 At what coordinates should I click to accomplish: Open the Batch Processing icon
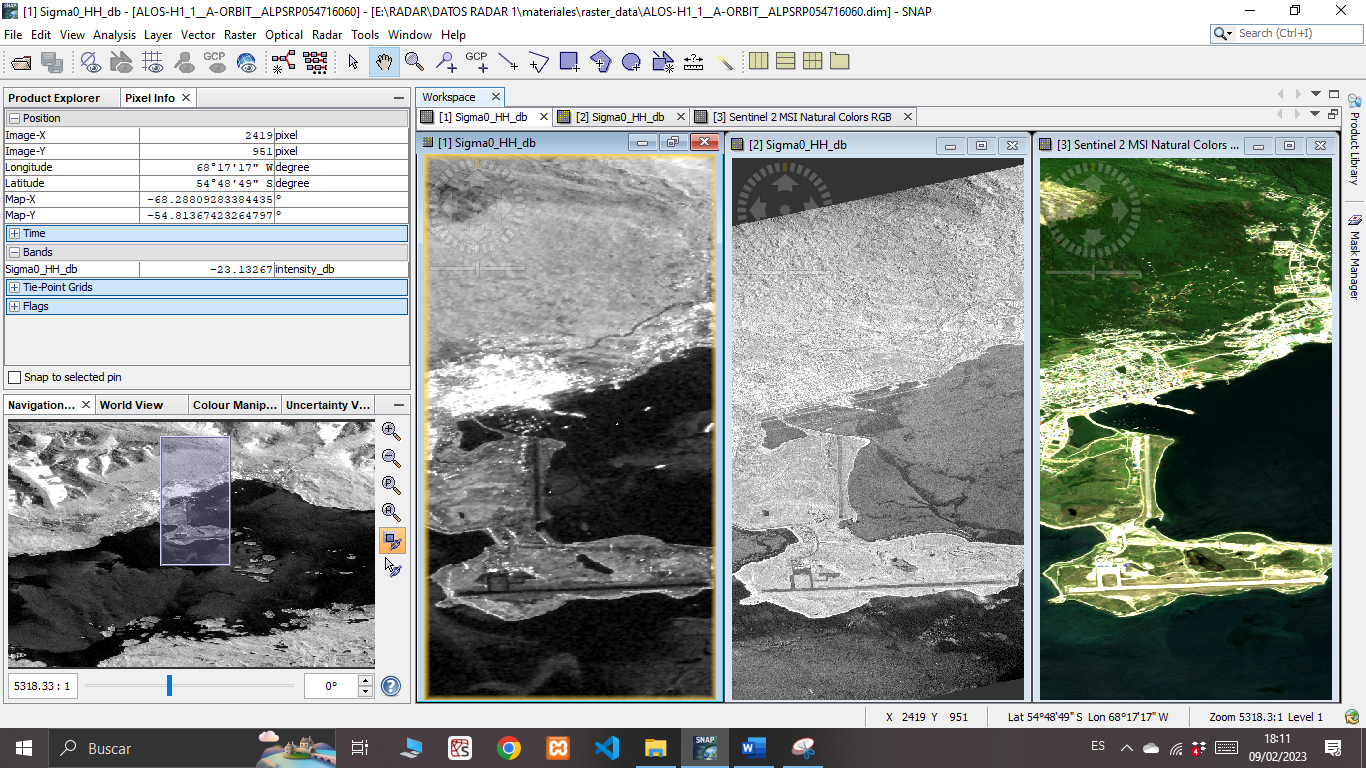(315, 62)
